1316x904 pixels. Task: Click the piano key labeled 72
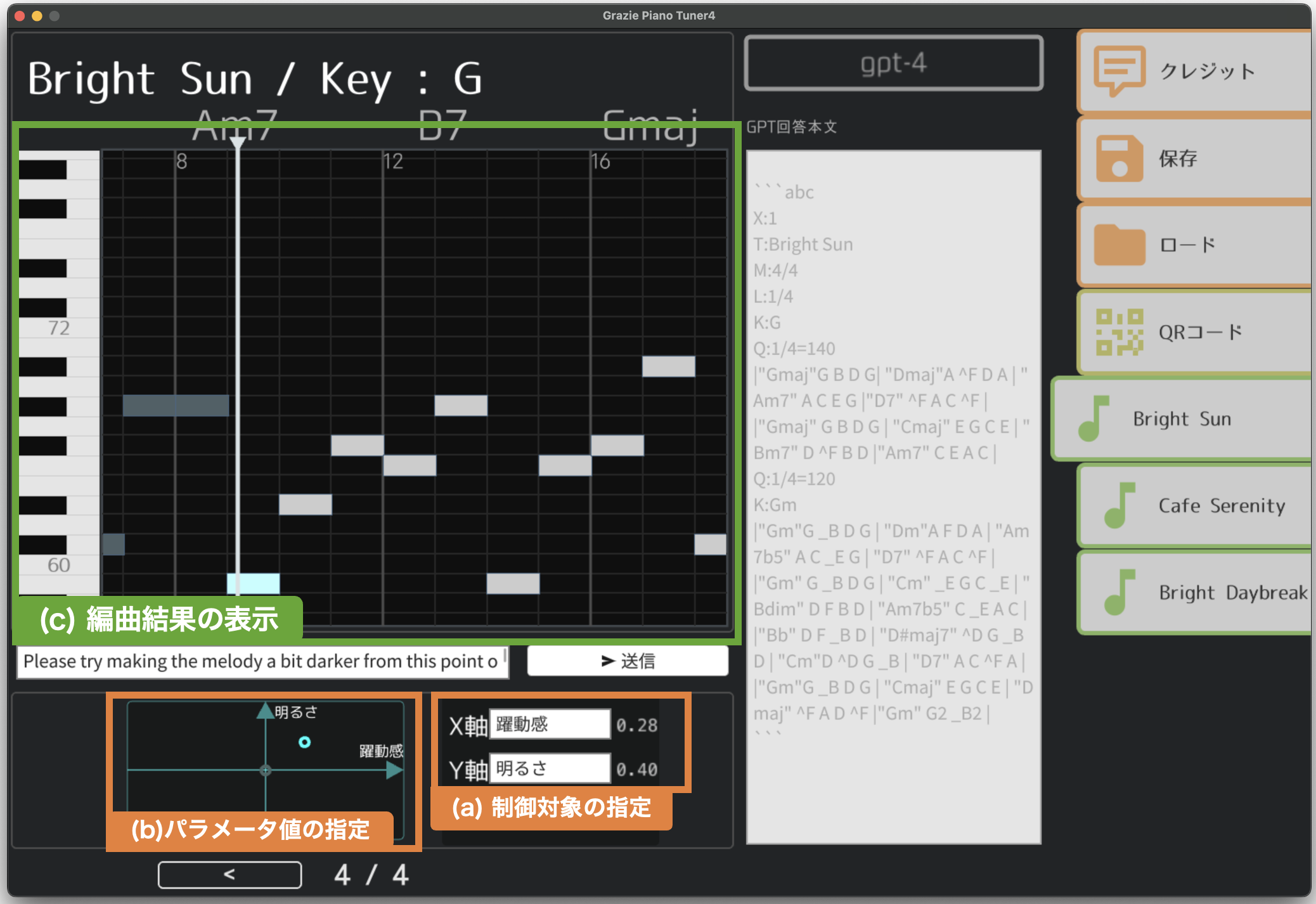click(x=58, y=328)
